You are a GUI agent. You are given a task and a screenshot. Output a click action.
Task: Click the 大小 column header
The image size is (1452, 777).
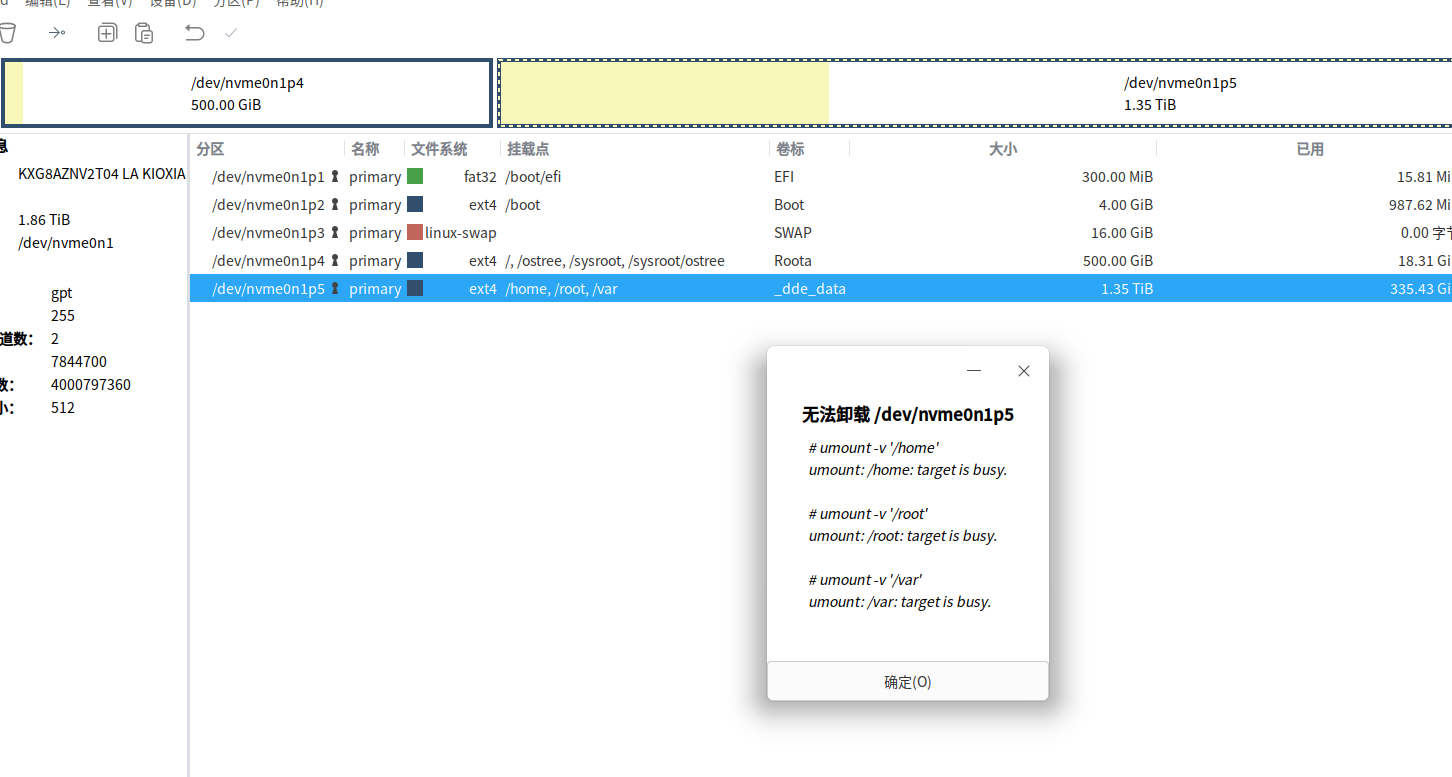1003,149
